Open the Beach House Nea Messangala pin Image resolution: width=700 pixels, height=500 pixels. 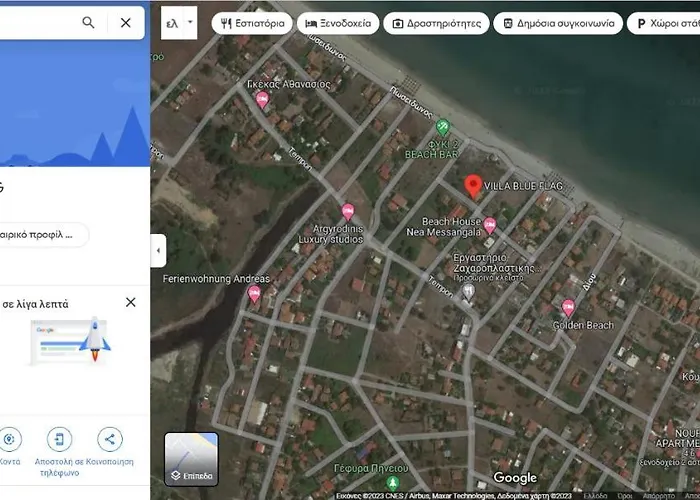pos(490,226)
